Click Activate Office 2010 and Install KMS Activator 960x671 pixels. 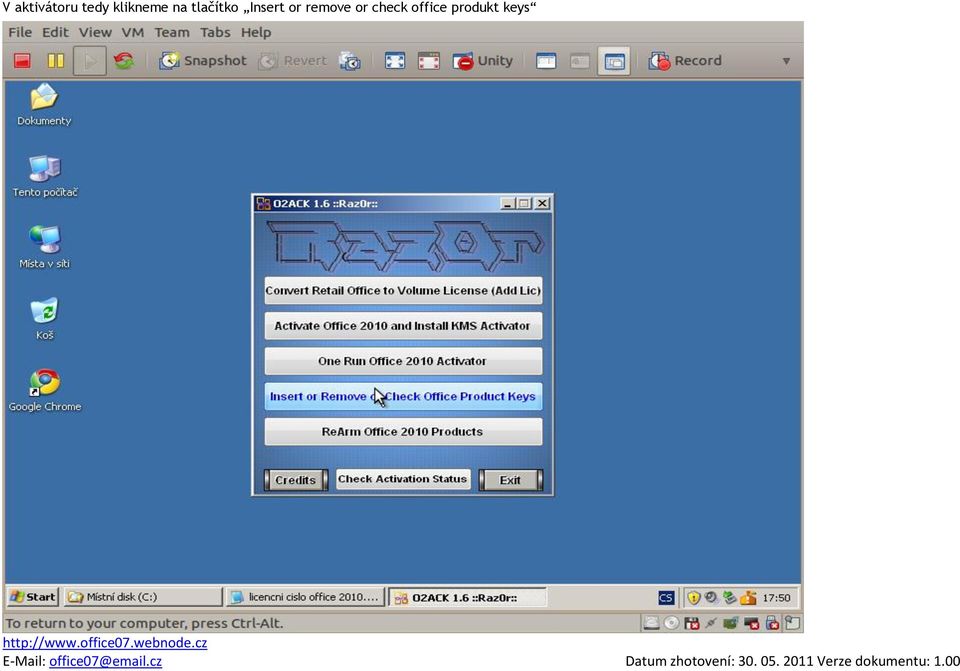(x=403, y=326)
